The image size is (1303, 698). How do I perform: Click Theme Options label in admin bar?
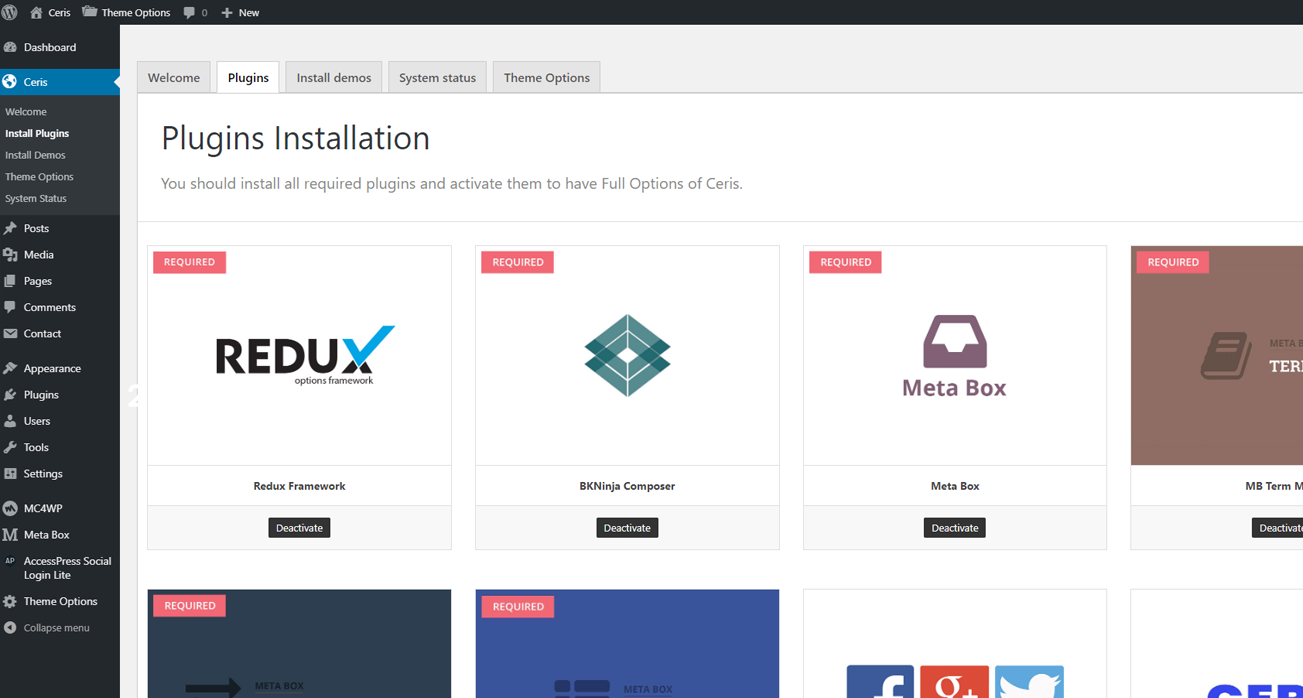[136, 13]
